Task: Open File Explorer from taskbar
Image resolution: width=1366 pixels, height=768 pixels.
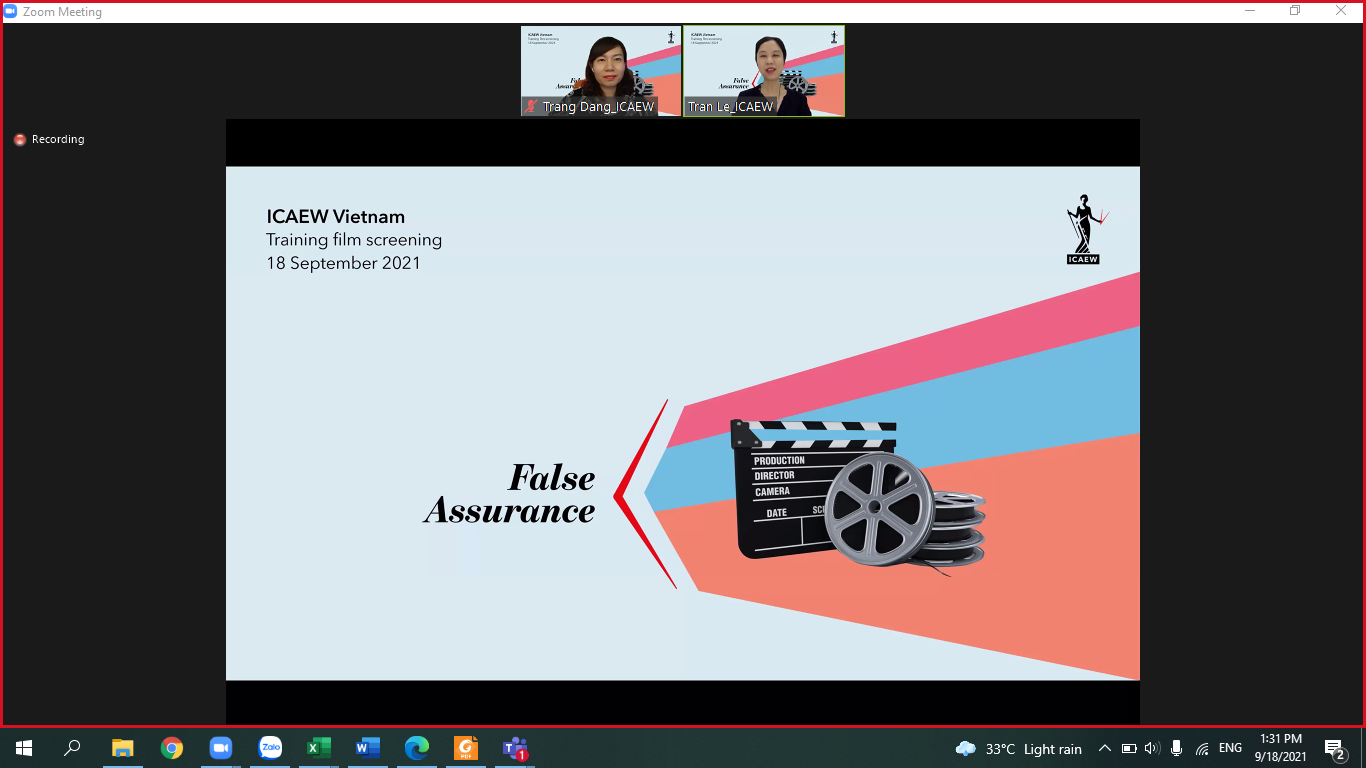Action: [122, 748]
